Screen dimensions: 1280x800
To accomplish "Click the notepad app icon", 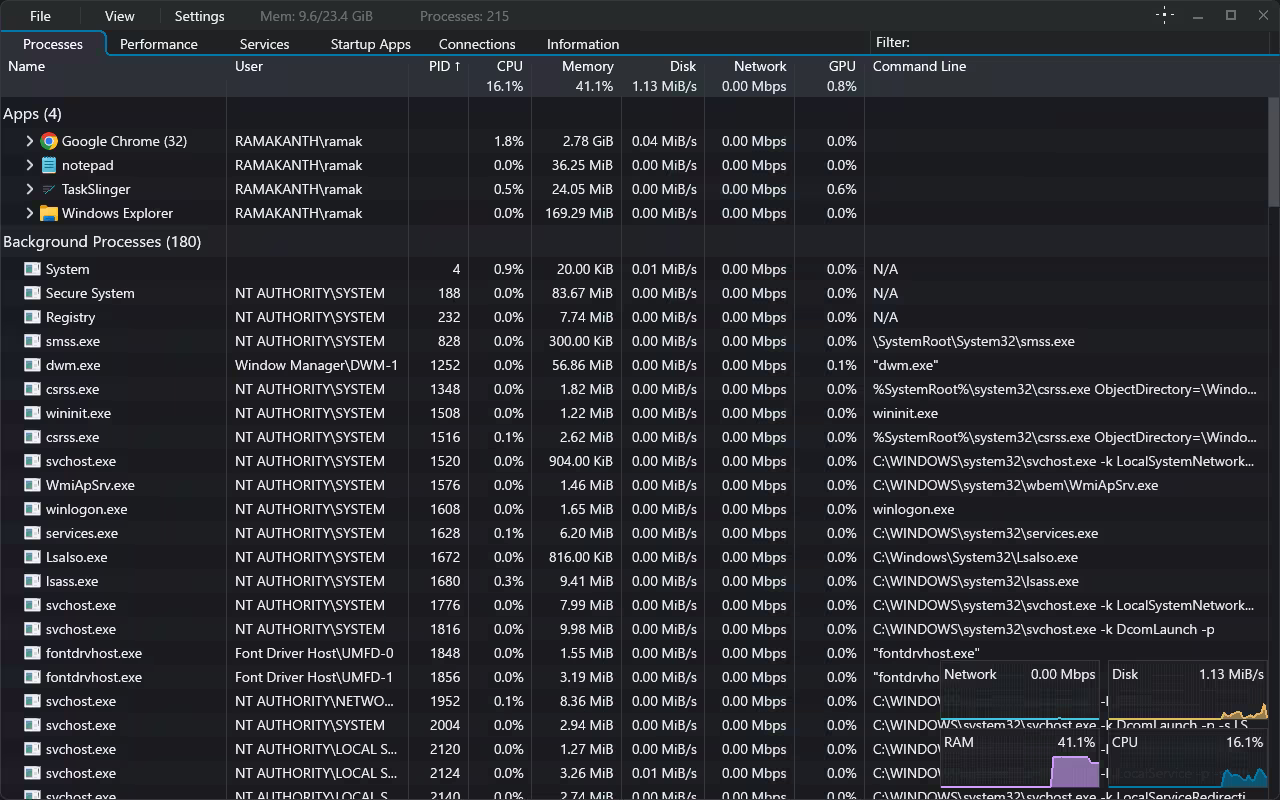I will click(49, 165).
